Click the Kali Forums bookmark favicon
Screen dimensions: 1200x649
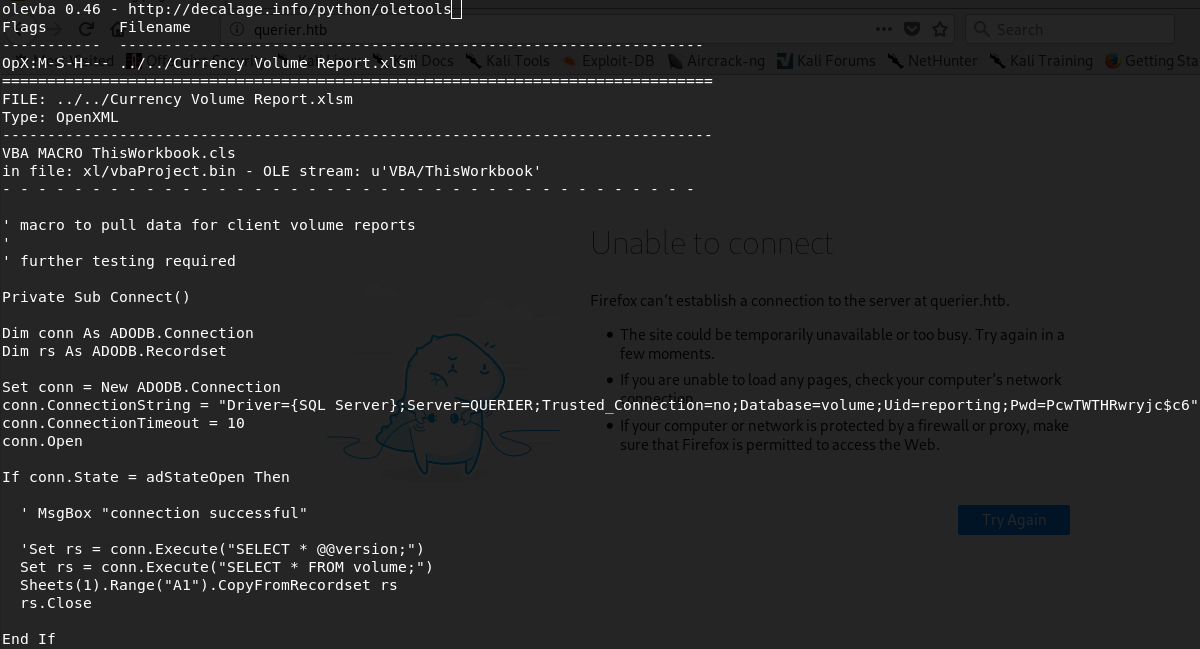(785, 61)
